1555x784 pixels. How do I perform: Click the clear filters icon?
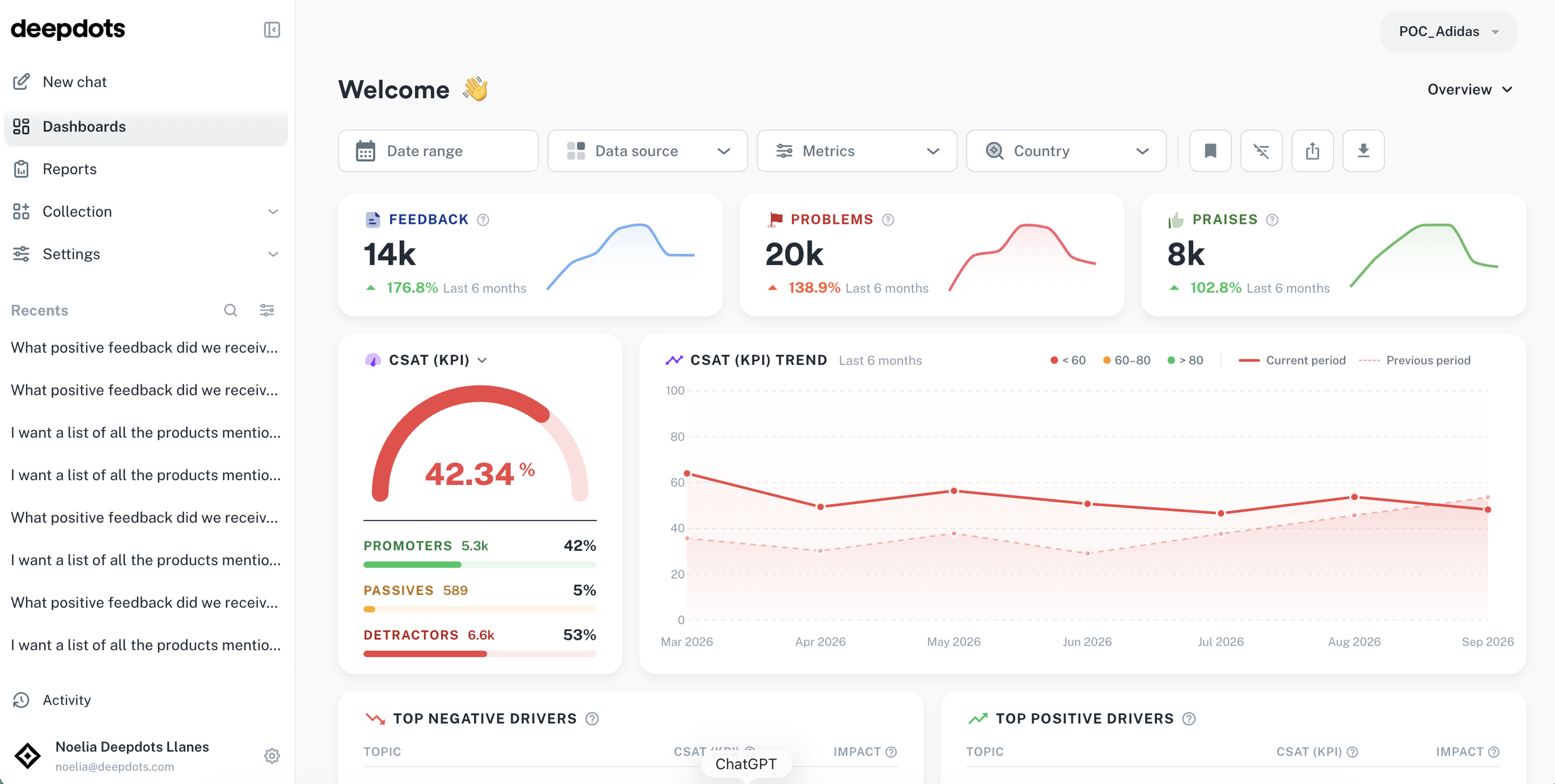1261,150
